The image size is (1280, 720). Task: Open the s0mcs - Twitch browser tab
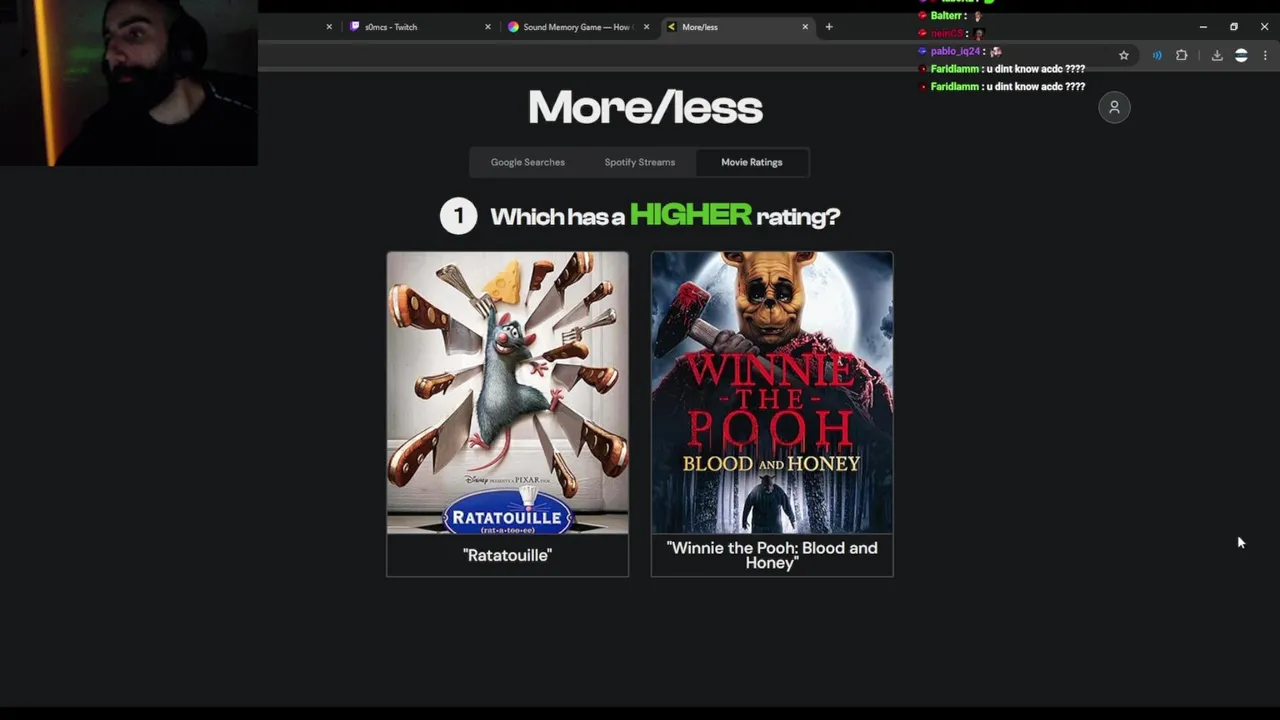click(420, 27)
